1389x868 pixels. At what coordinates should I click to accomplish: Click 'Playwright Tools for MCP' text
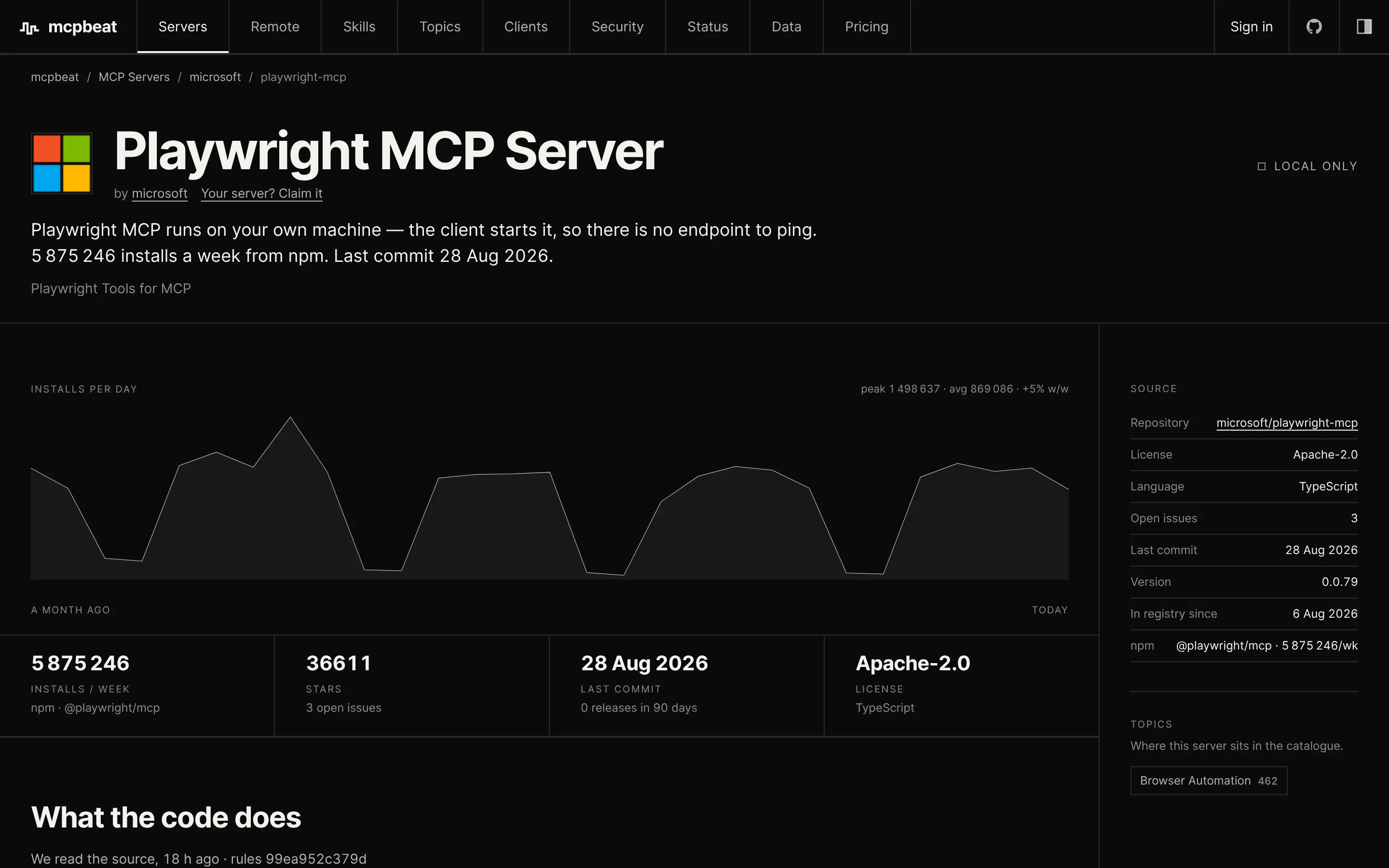click(111, 289)
